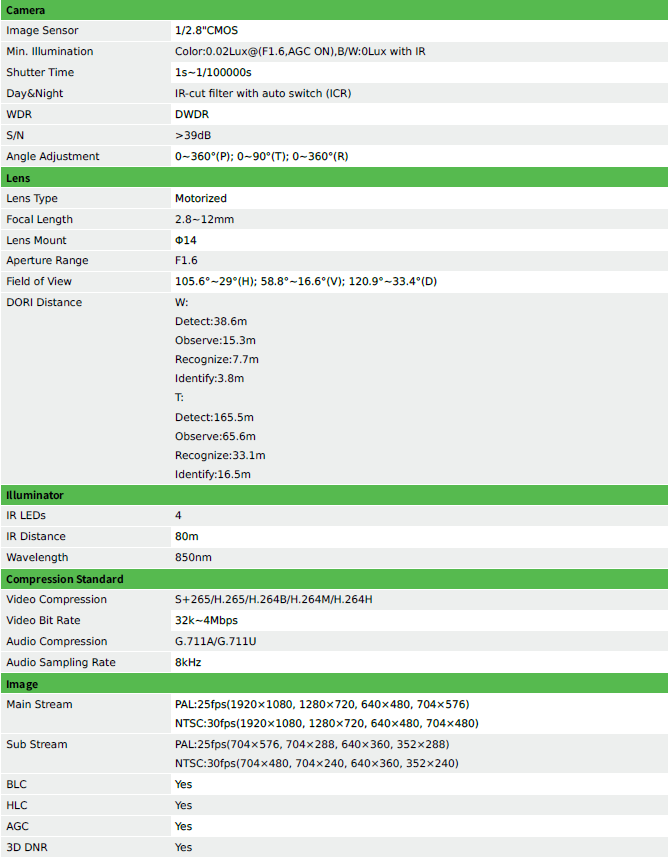
Task: Click the Lens section header
Action: pyautogui.click(x=334, y=178)
